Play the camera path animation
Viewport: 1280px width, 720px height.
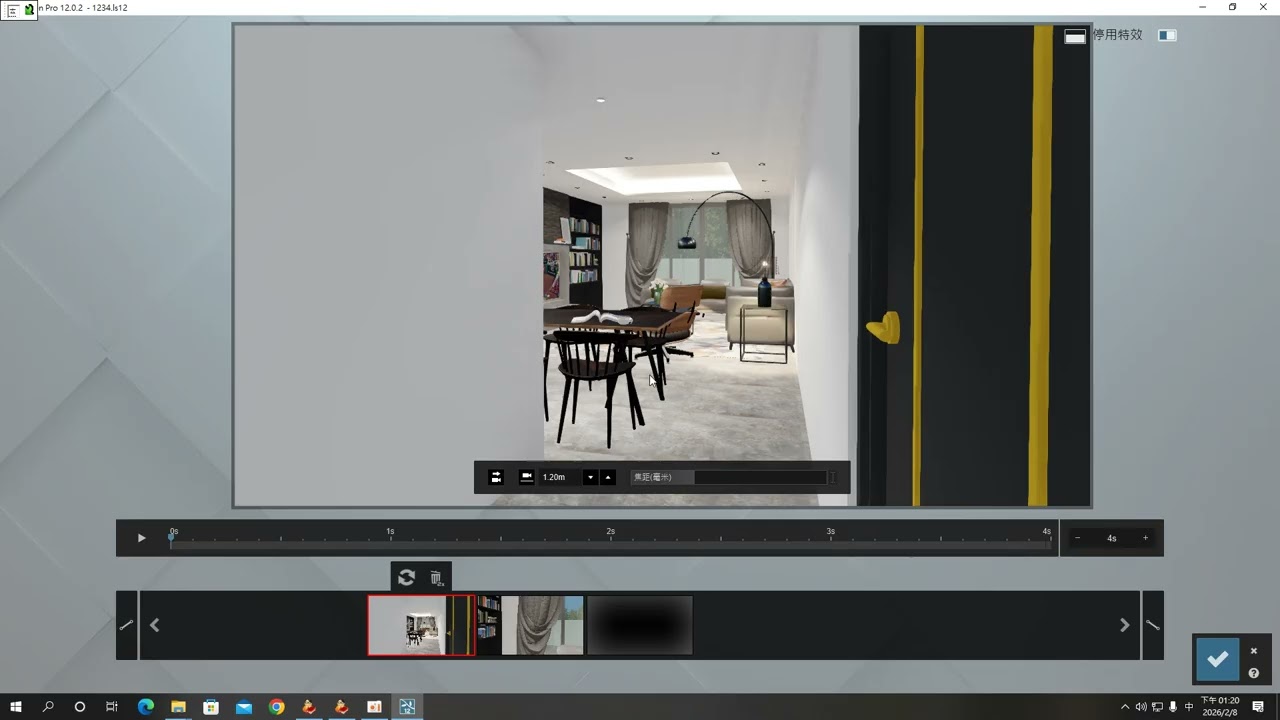pyautogui.click(x=141, y=538)
